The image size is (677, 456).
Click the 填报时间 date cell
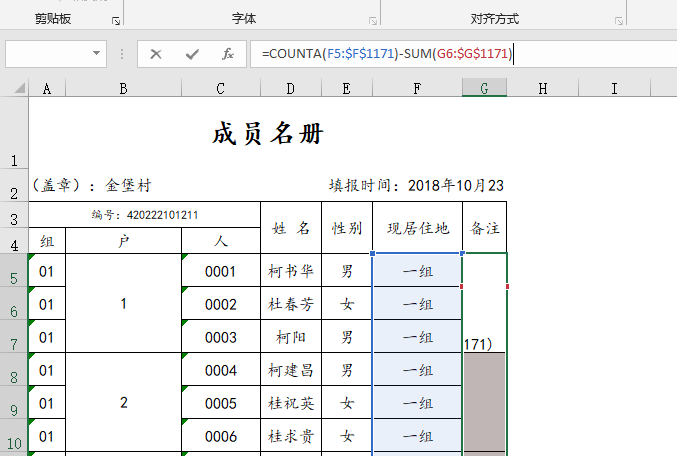[x=416, y=186]
